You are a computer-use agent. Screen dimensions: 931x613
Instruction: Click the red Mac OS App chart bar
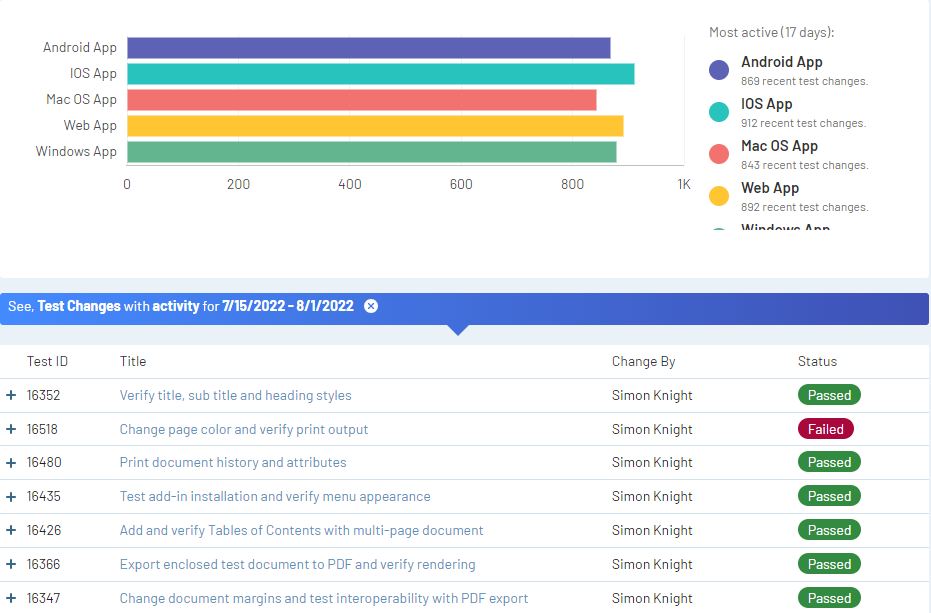361,100
